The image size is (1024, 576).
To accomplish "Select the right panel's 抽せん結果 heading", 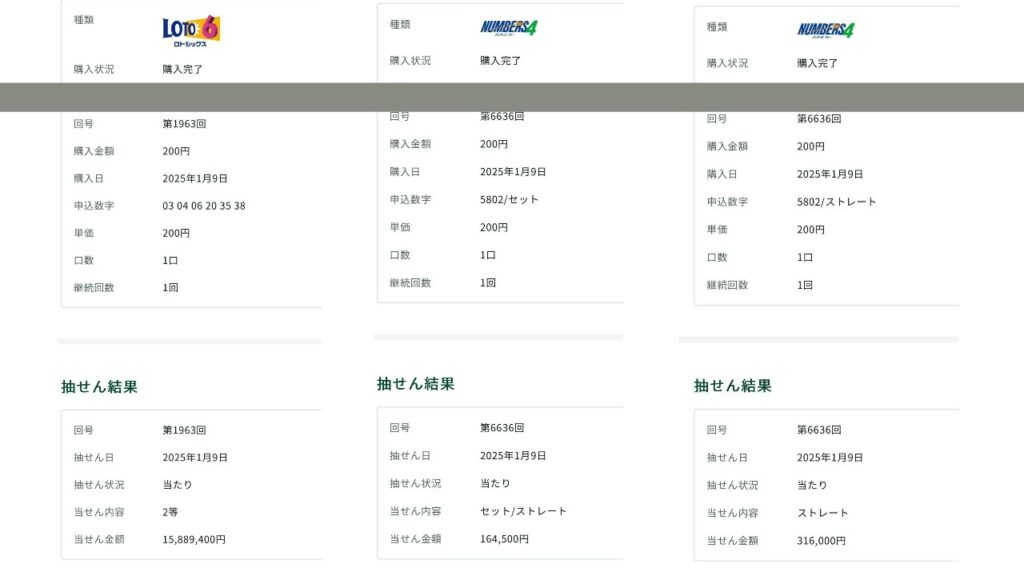I will [732, 386].
